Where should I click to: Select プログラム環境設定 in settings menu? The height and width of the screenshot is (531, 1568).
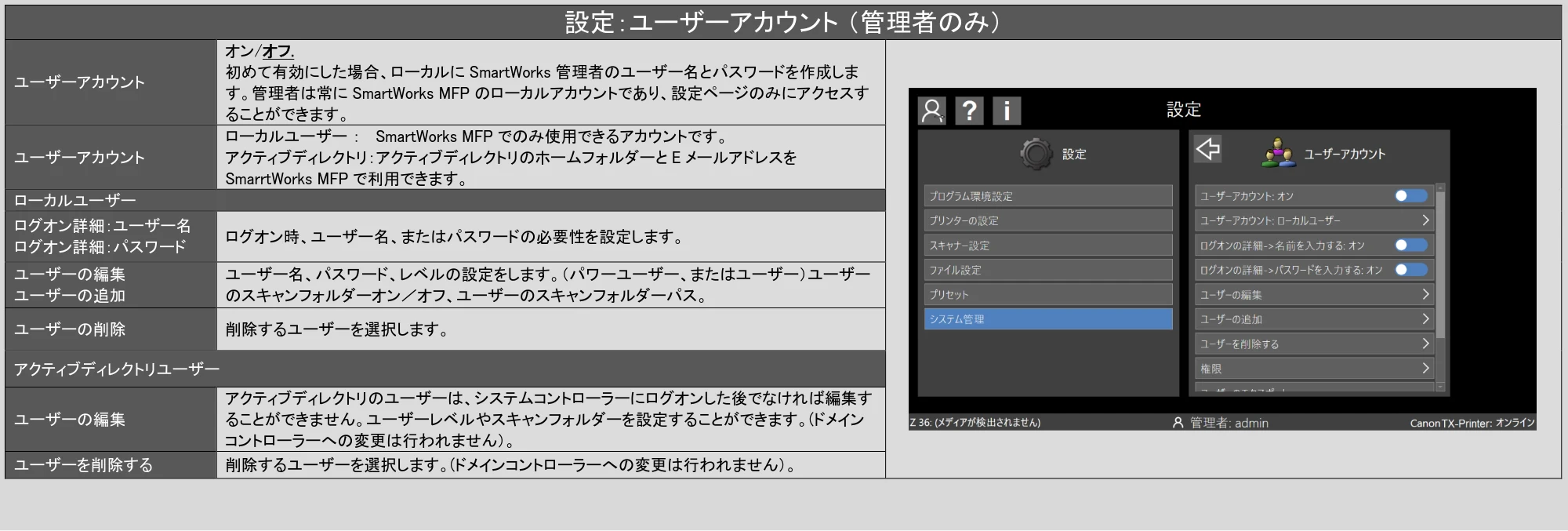tap(1048, 196)
